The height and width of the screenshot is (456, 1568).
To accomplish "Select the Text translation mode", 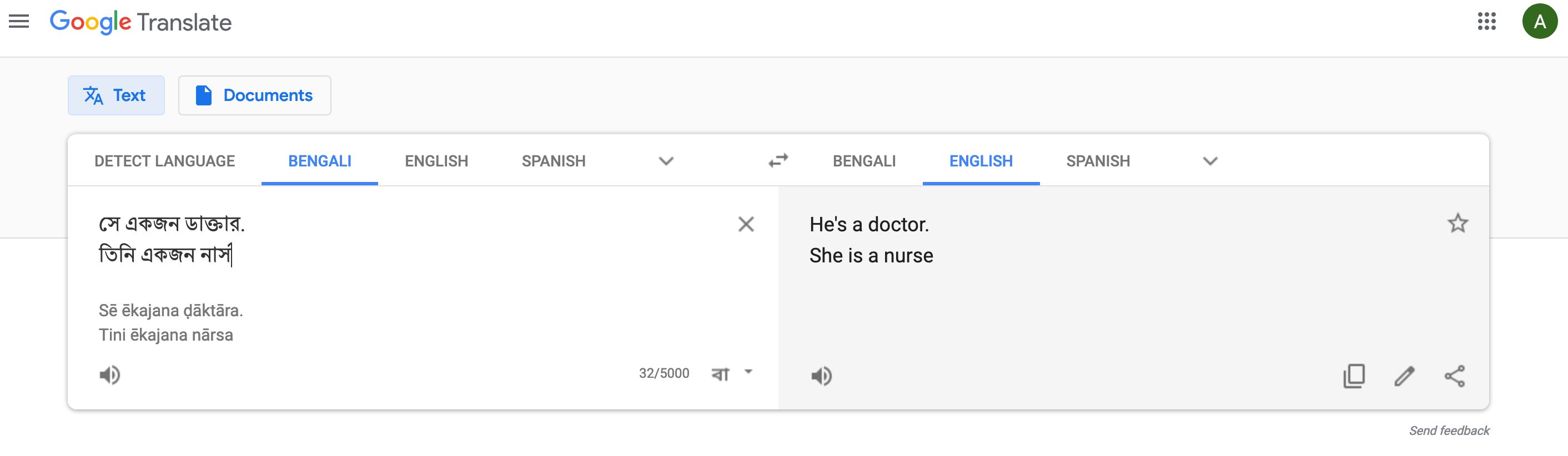I will coord(115,95).
